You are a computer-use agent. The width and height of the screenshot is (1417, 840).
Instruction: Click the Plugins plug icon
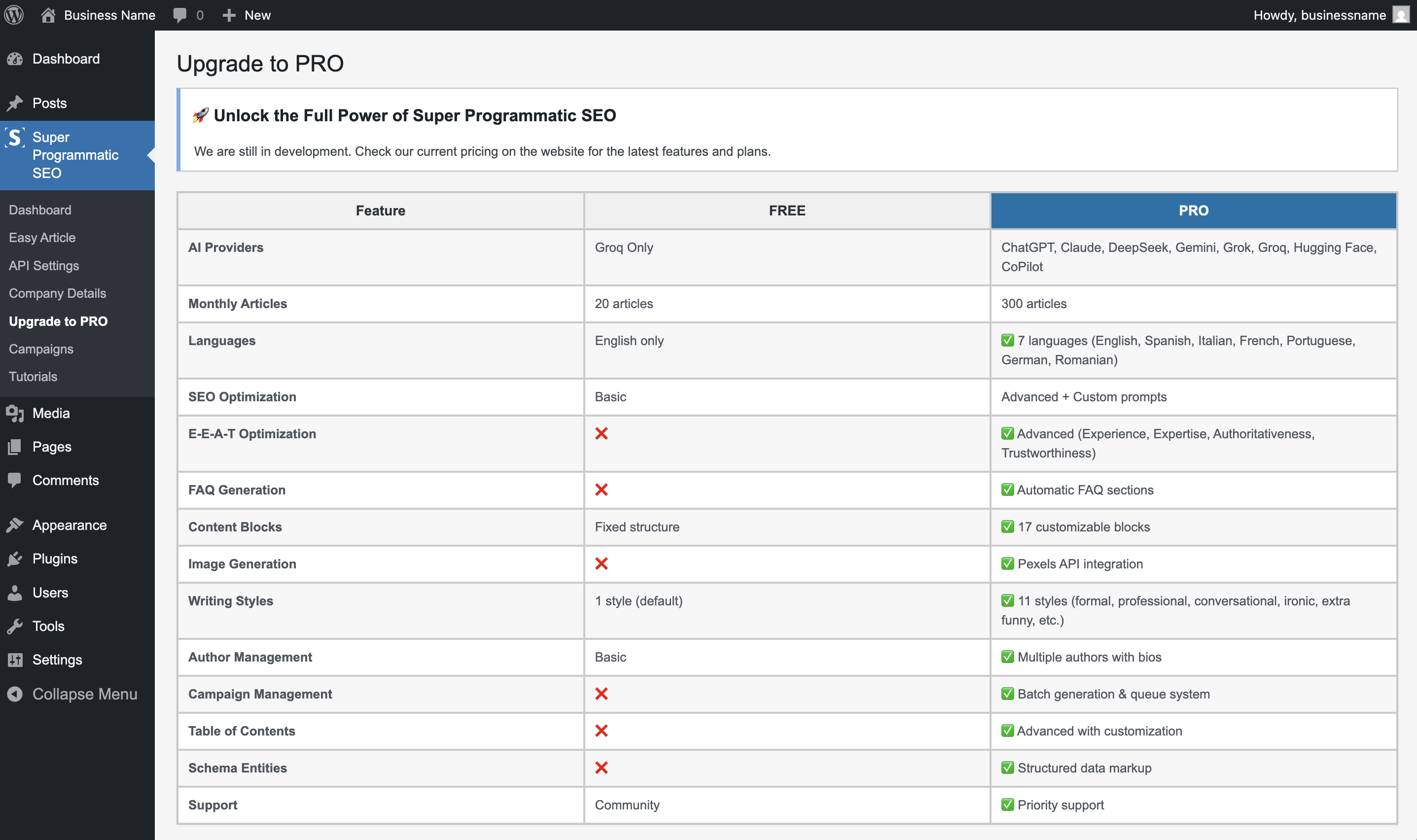15,559
